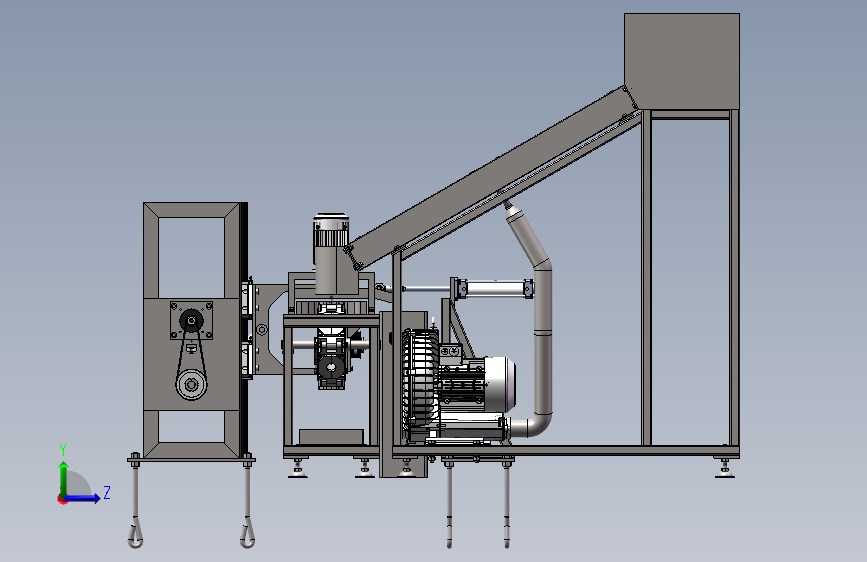Select the far-right leveling foot of tall frame

(x=724, y=468)
